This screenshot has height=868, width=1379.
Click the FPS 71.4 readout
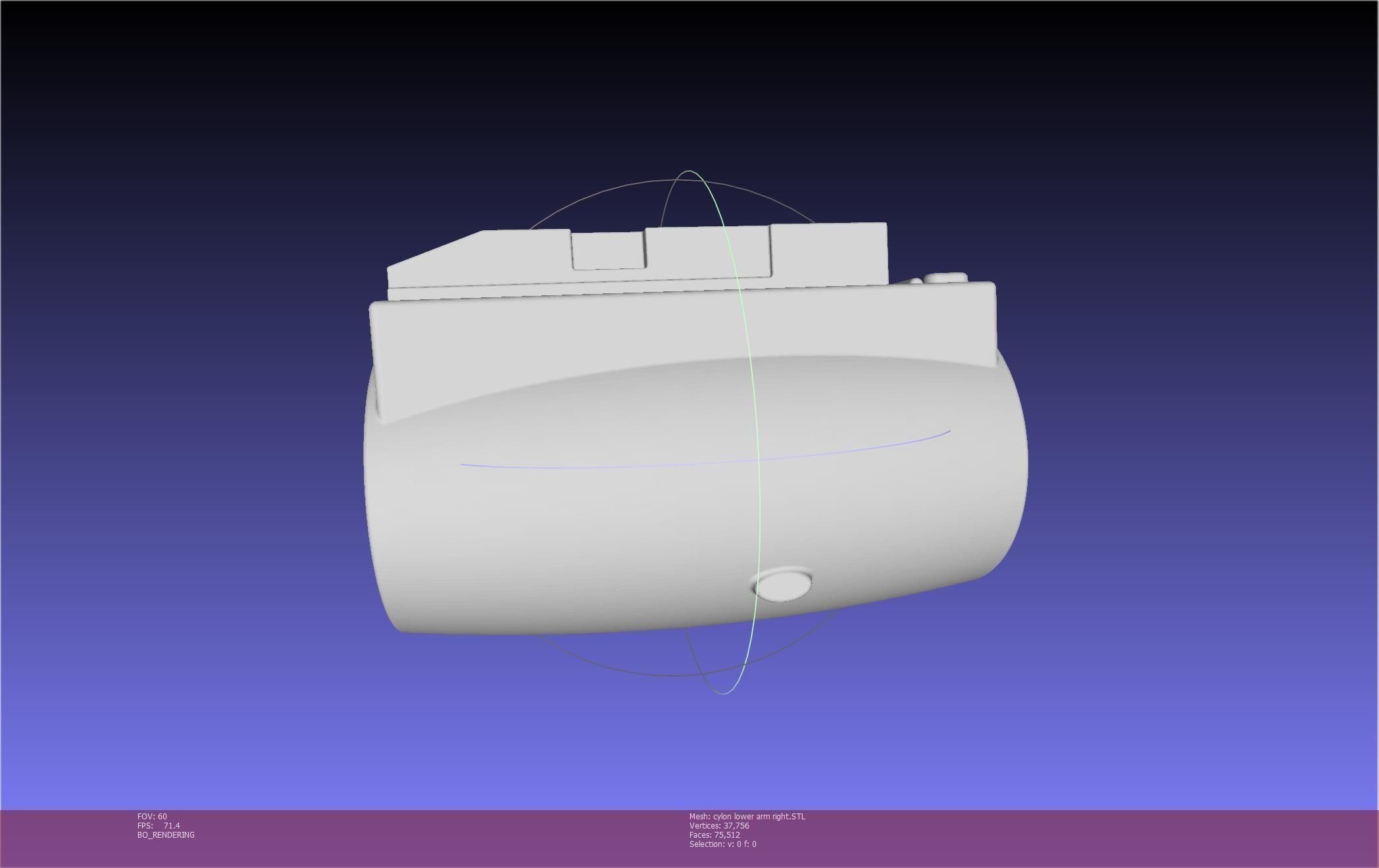[x=159, y=826]
